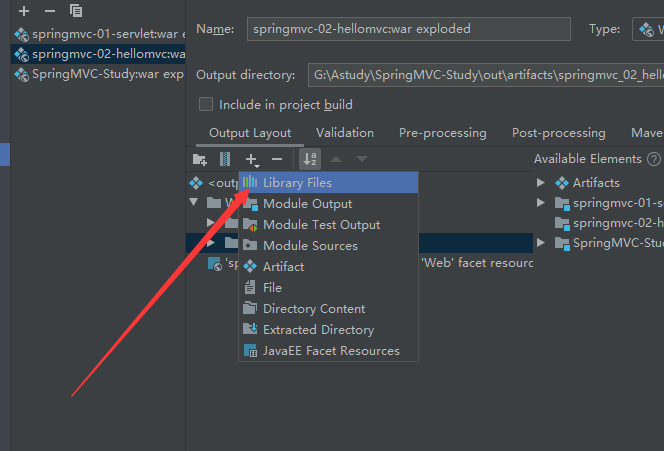Copy artifact configuration icon
Viewport: 664px width, 451px height.
pos(76,11)
